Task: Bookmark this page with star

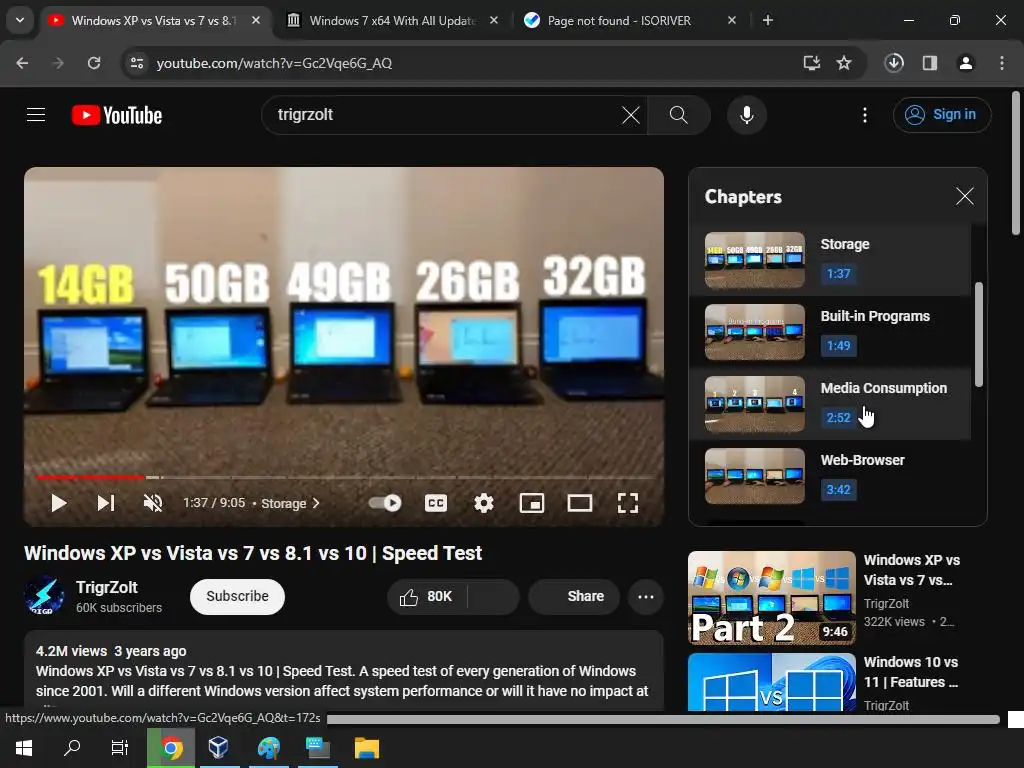Action: 844,63
